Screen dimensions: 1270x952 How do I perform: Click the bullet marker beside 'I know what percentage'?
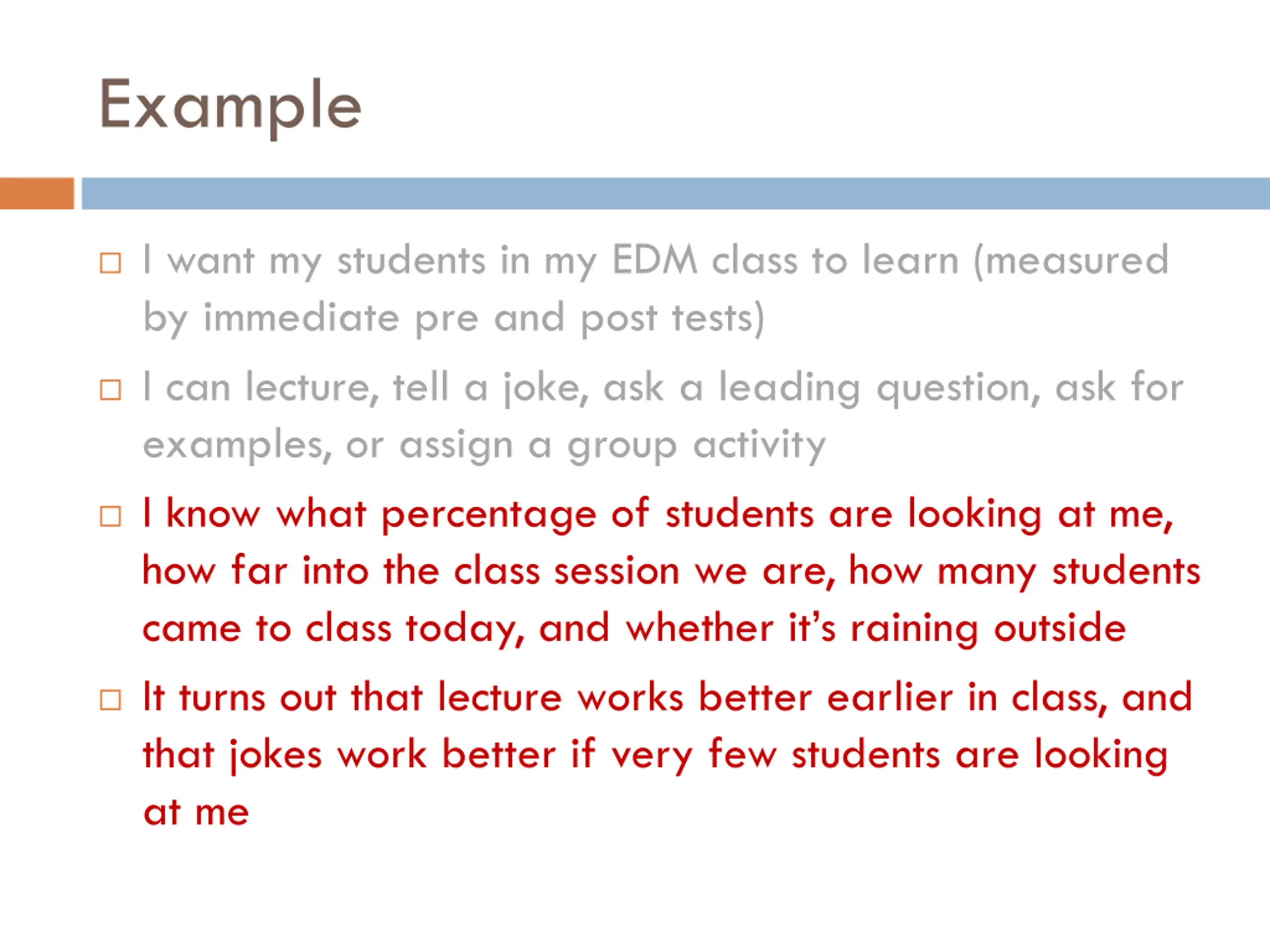pyautogui.click(x=110, y=516)
